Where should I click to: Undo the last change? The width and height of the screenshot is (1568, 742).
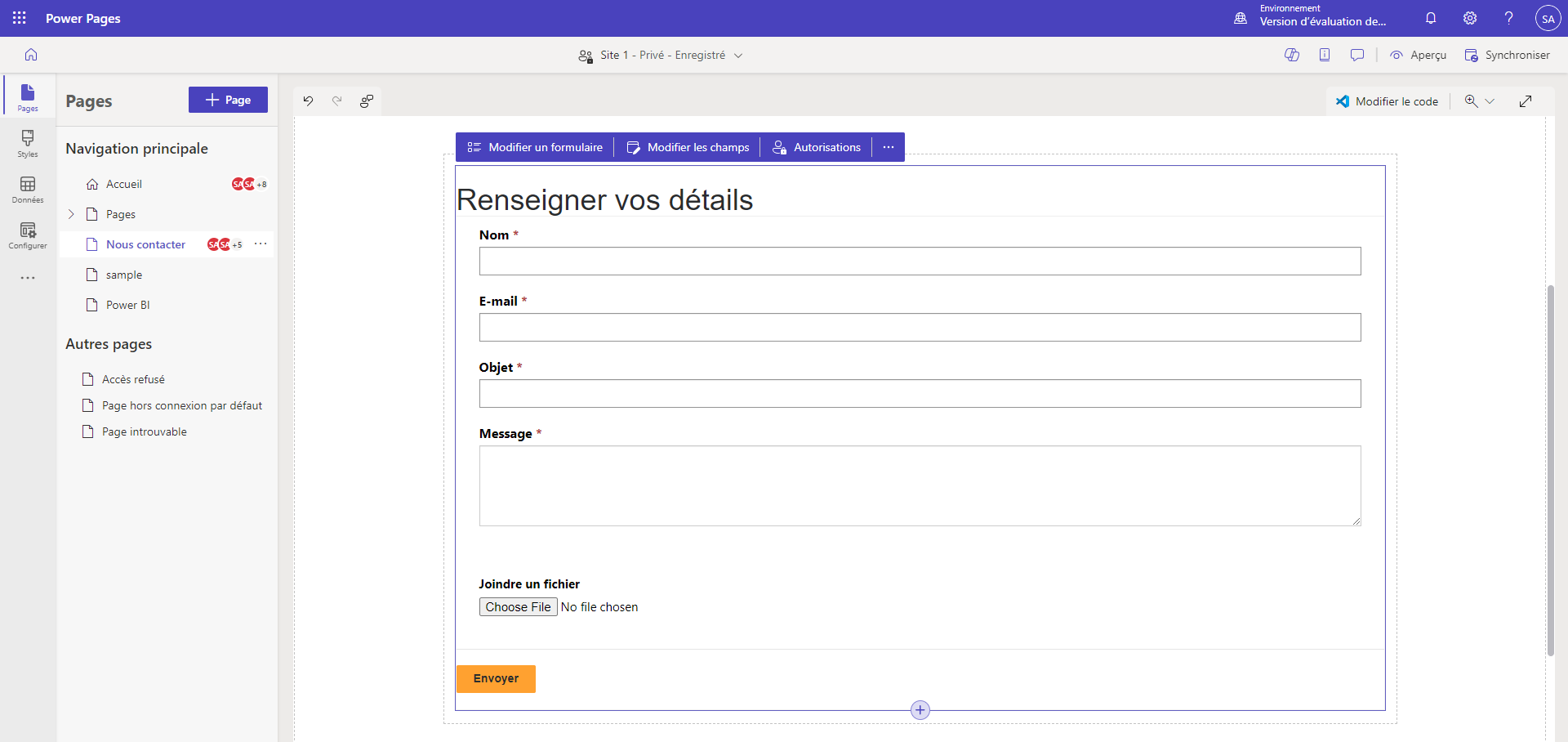(x=308, y=101)
